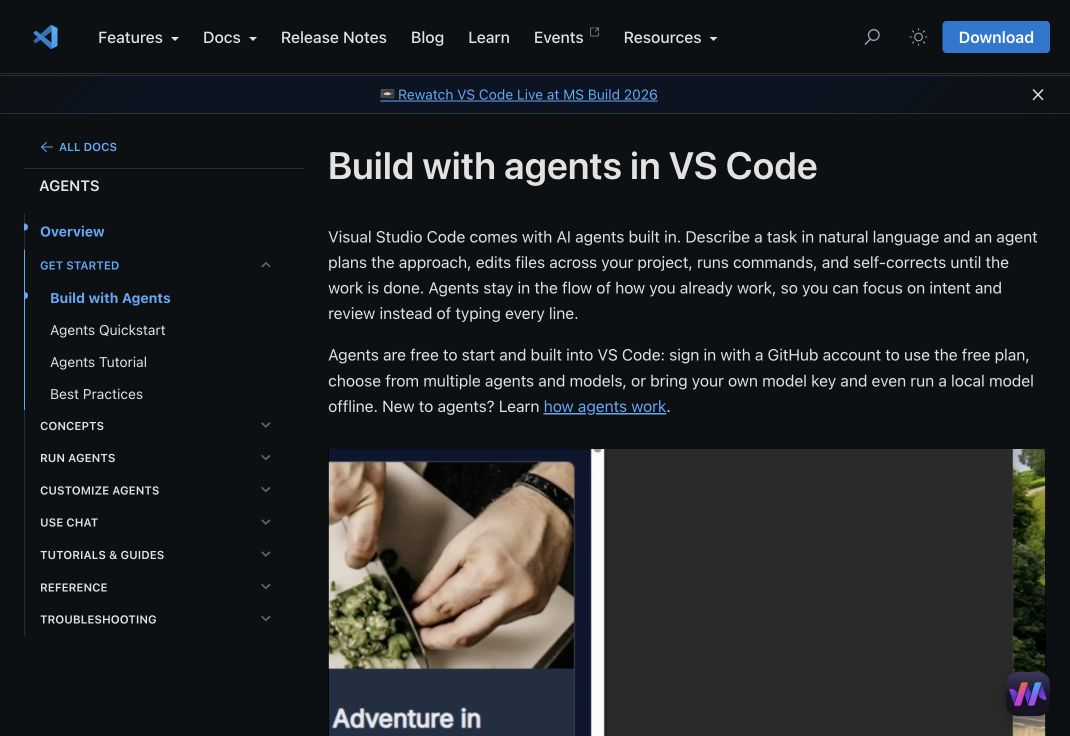This screenshot has width=1070, height=736.
Task: Open the site search magnifier icon
Action: [x=872, y=37]
